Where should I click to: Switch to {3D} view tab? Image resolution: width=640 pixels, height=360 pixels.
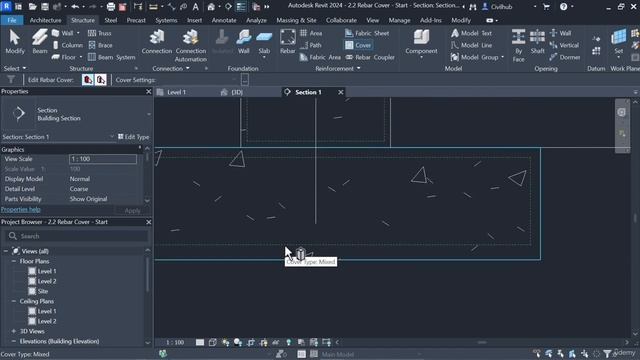pyautogui.click(x=237, y=92)
